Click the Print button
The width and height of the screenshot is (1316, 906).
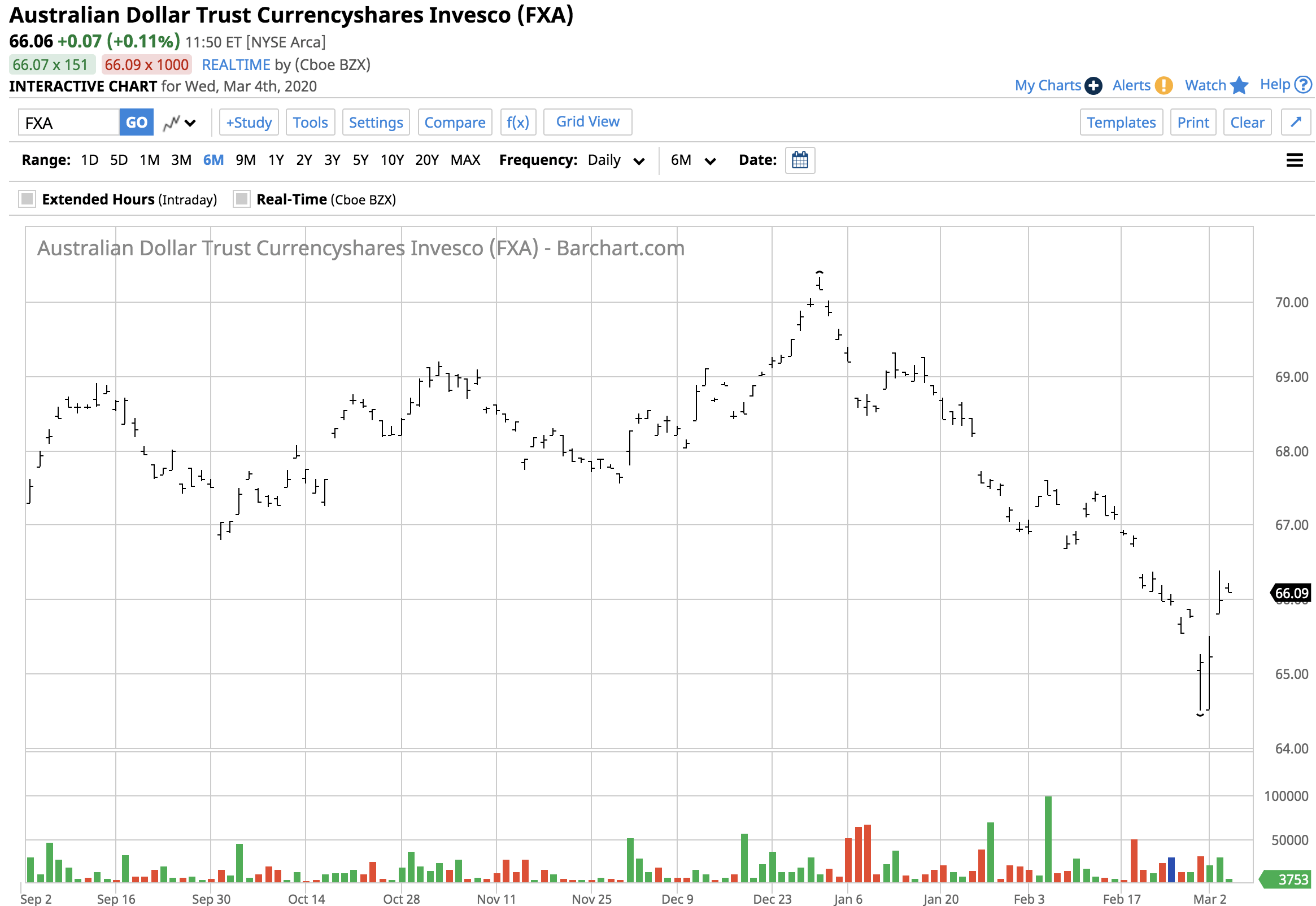tap(1192, 123)
